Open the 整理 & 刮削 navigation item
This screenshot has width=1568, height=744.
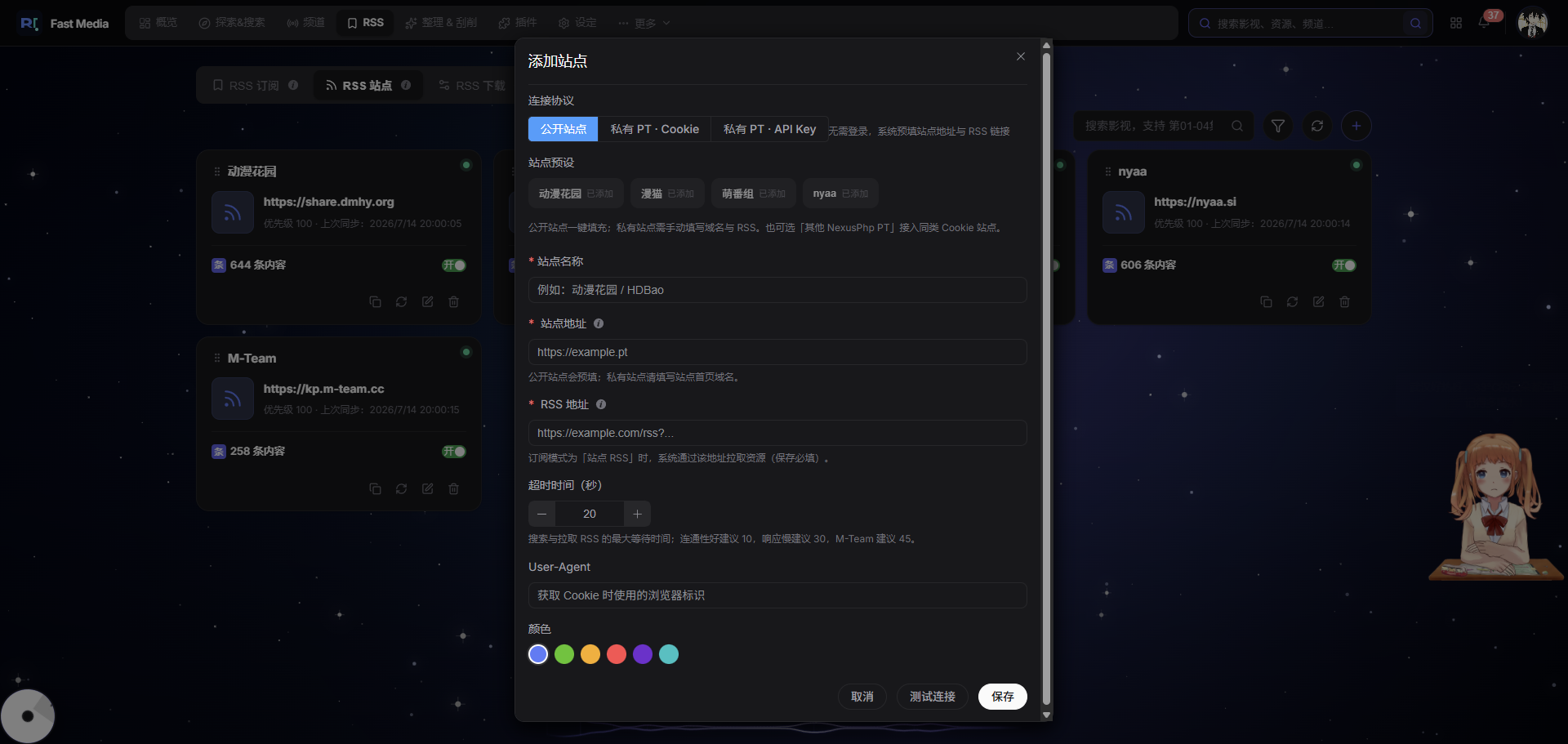441,23
